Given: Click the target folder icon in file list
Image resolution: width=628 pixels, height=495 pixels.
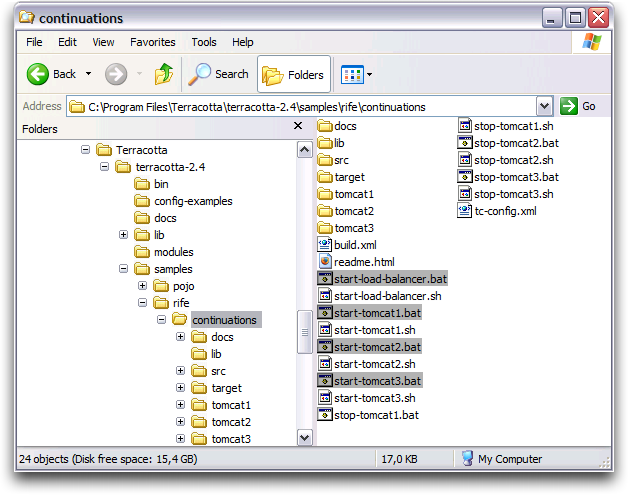Looking at the screenshot, I should click(x=325, y=177).
